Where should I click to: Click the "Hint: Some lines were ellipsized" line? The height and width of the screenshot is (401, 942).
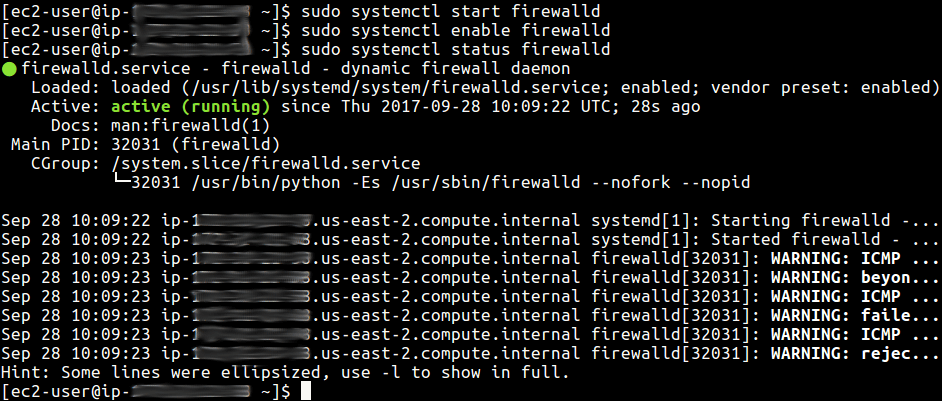point(285,373)
